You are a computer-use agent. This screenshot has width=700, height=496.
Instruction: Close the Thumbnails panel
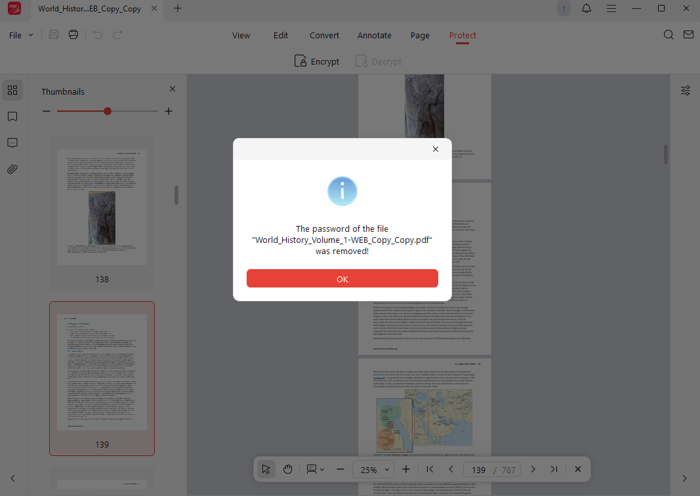(172, 89)
